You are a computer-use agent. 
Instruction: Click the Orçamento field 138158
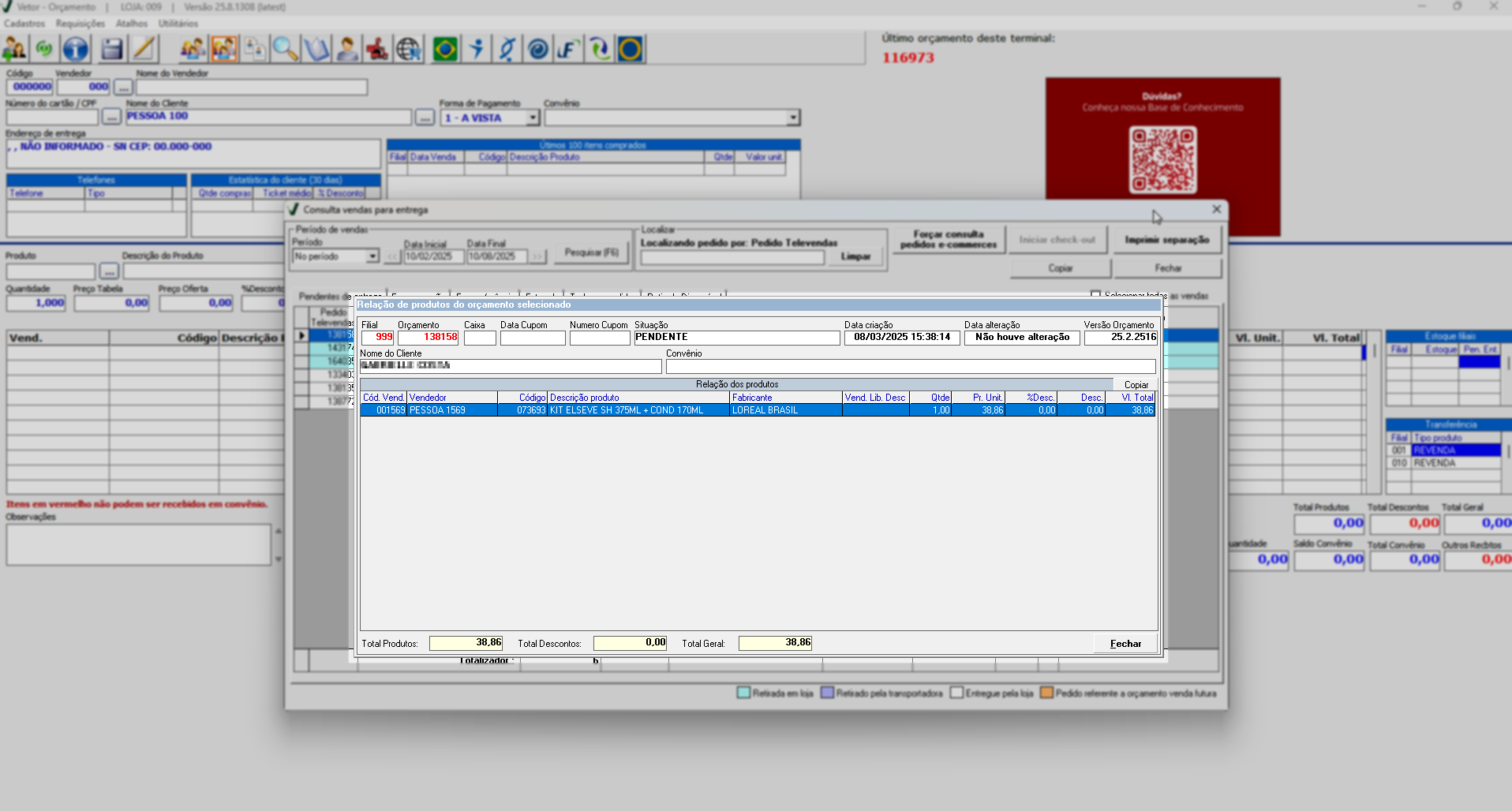pos(428,338)
